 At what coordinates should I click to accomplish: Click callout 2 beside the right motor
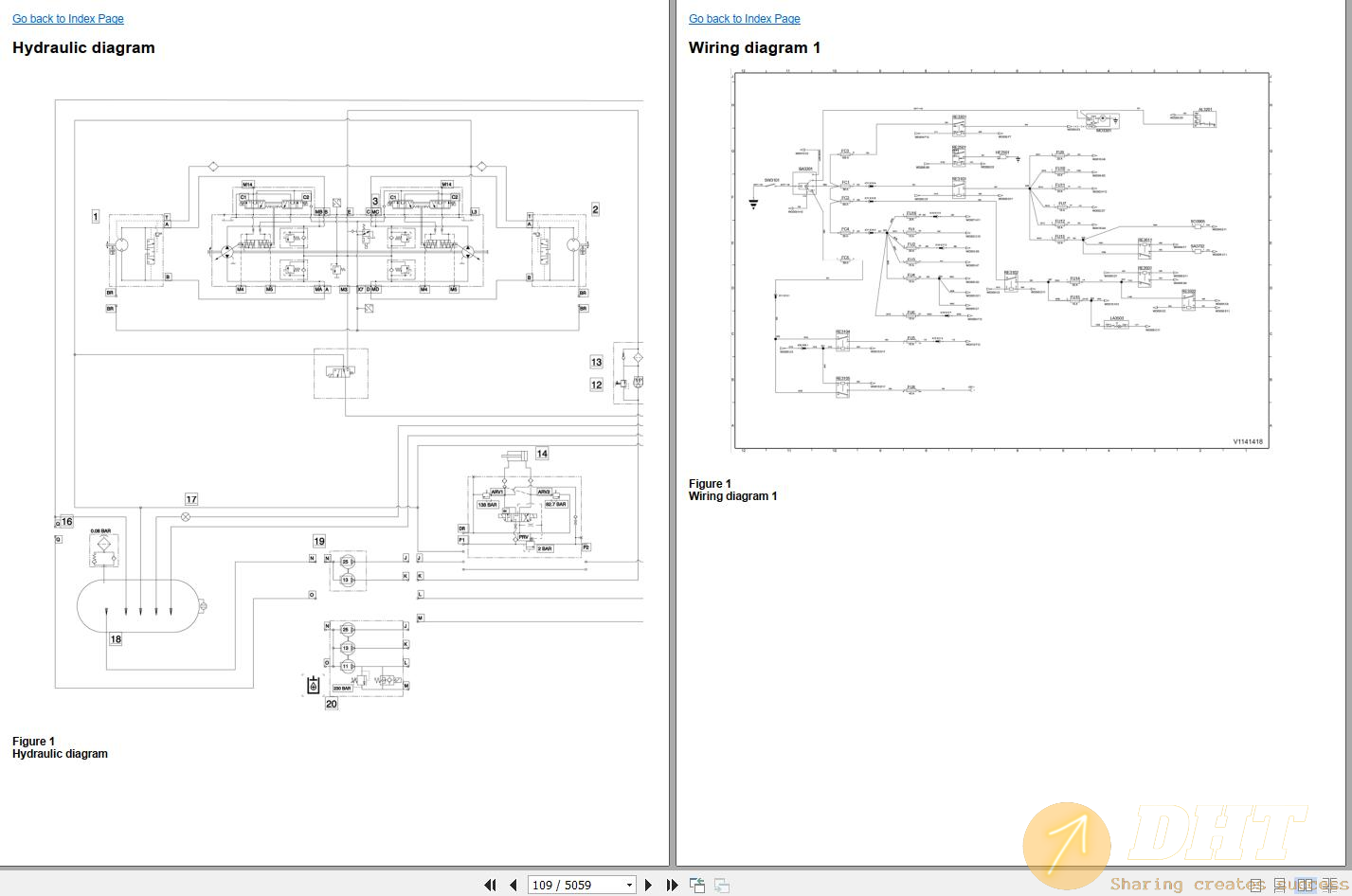pos(595,209)
